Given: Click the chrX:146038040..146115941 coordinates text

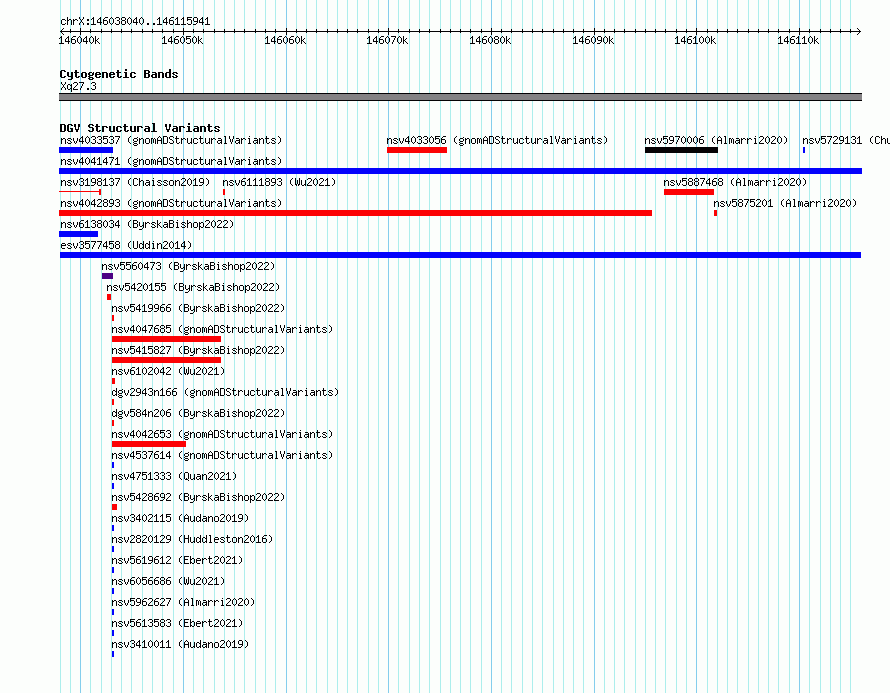Looking at the screenshot, I should 135,21.
